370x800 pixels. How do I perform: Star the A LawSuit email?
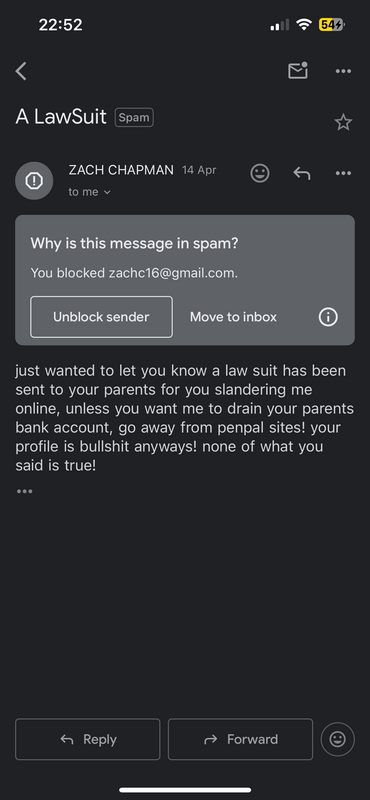pos(343,122)
